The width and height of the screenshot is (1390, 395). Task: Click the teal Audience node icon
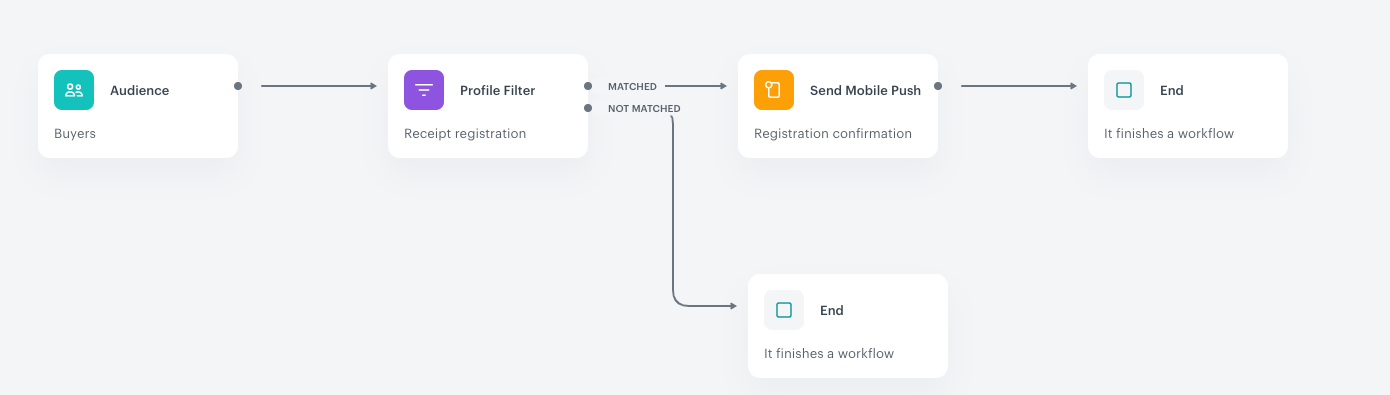74,90
